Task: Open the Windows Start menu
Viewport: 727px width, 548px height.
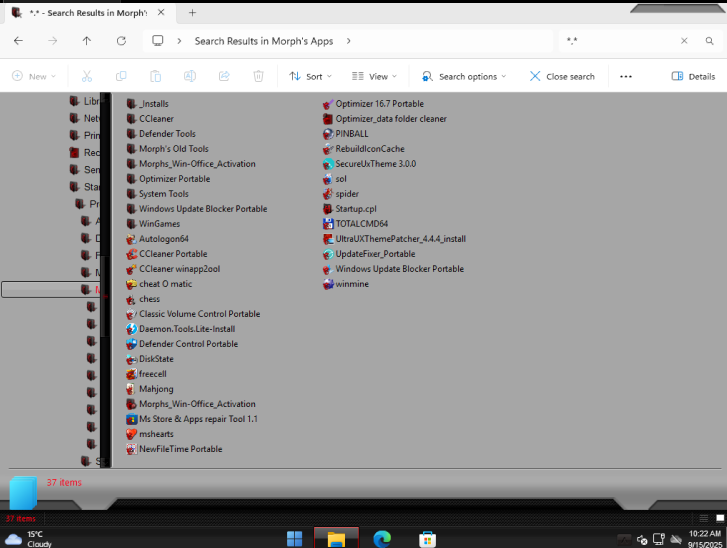Action: point(294,539)
